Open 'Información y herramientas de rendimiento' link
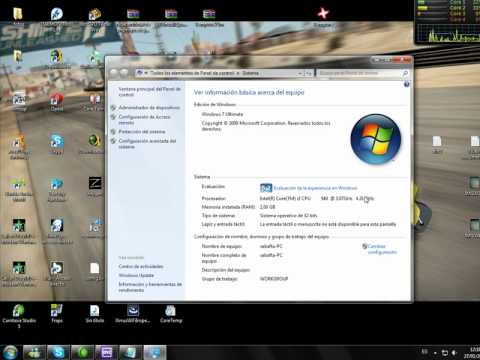The height and width of the screenshot is (360, 480). pos(150,287)
